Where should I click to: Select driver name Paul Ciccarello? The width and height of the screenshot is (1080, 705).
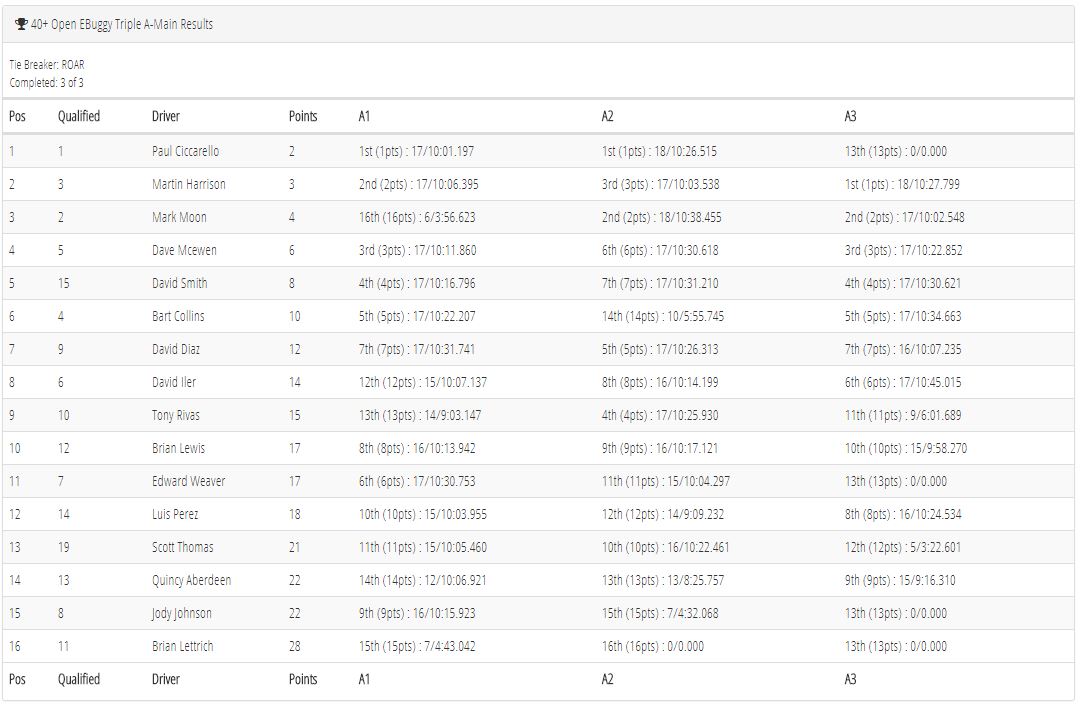pyautogui.click(x=186, y=151)
